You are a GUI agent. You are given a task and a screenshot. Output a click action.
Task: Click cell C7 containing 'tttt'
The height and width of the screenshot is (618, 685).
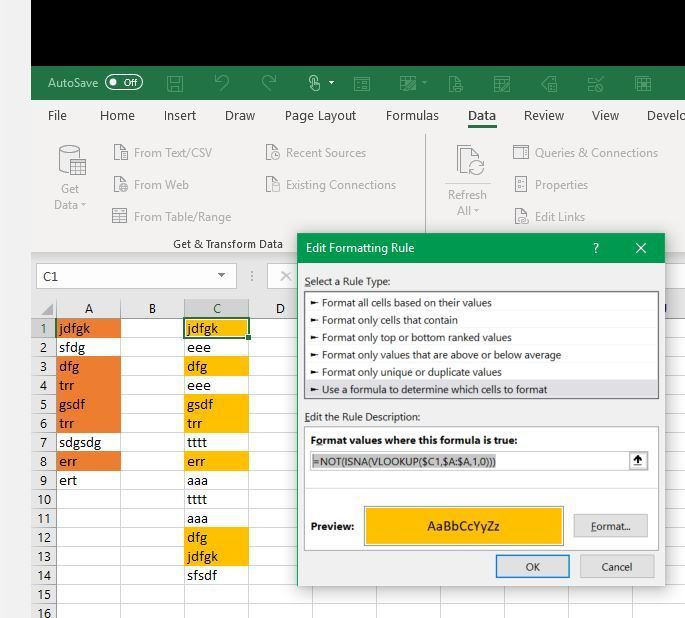click(x=217, y=442)
